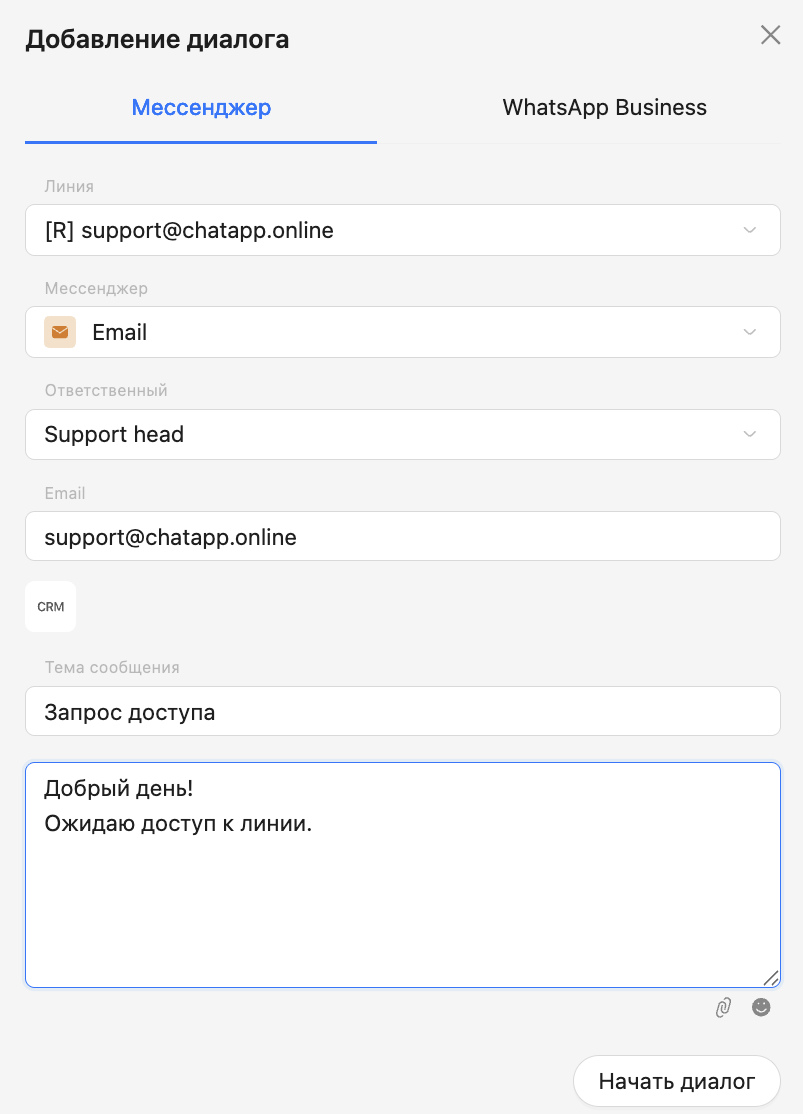Click the Начать диалог button
Image resolution: width=803 pixels, height=1114 pixels.
coord(676,1081)
